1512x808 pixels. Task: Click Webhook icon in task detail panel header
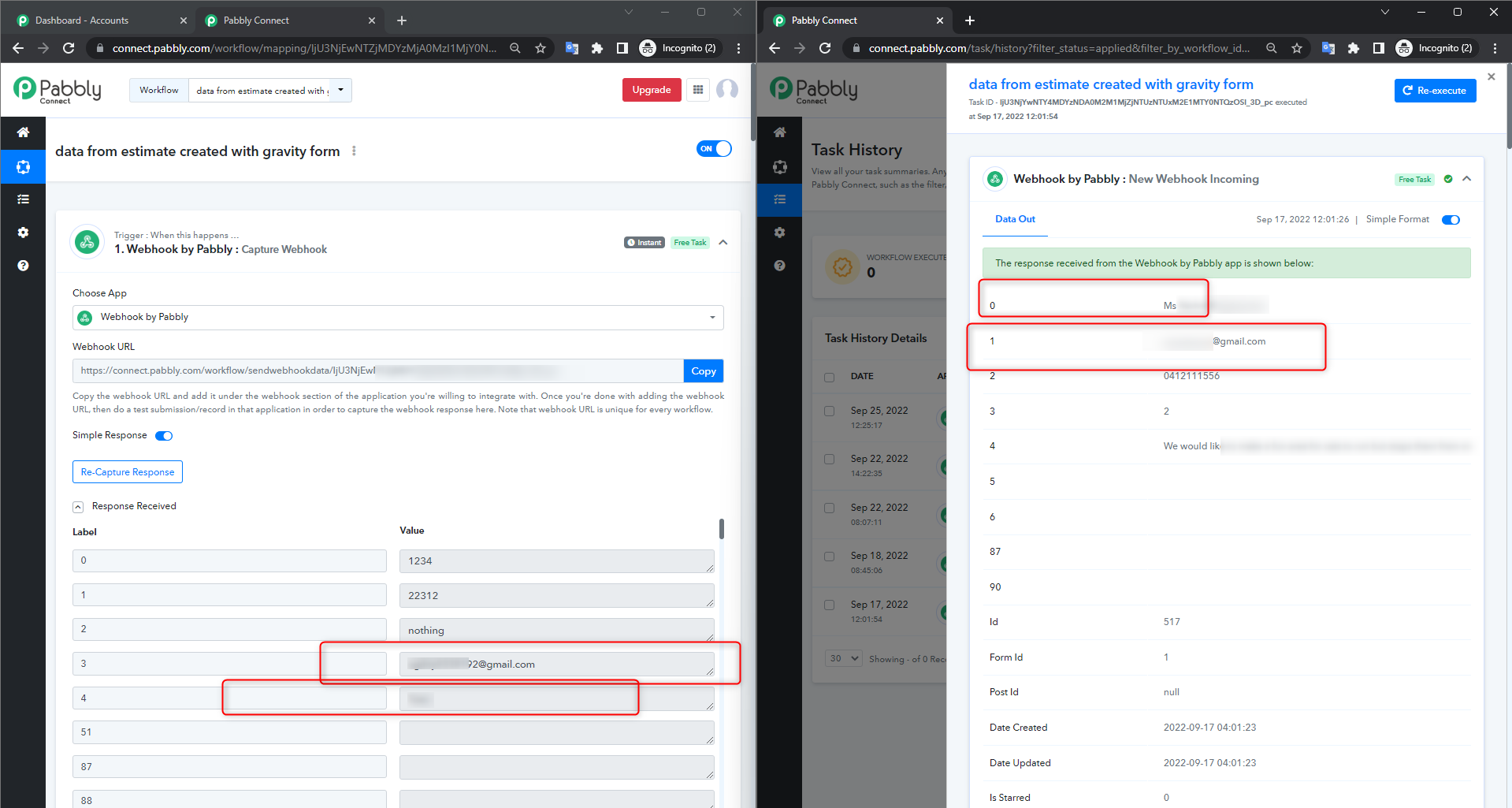[995, 179]
